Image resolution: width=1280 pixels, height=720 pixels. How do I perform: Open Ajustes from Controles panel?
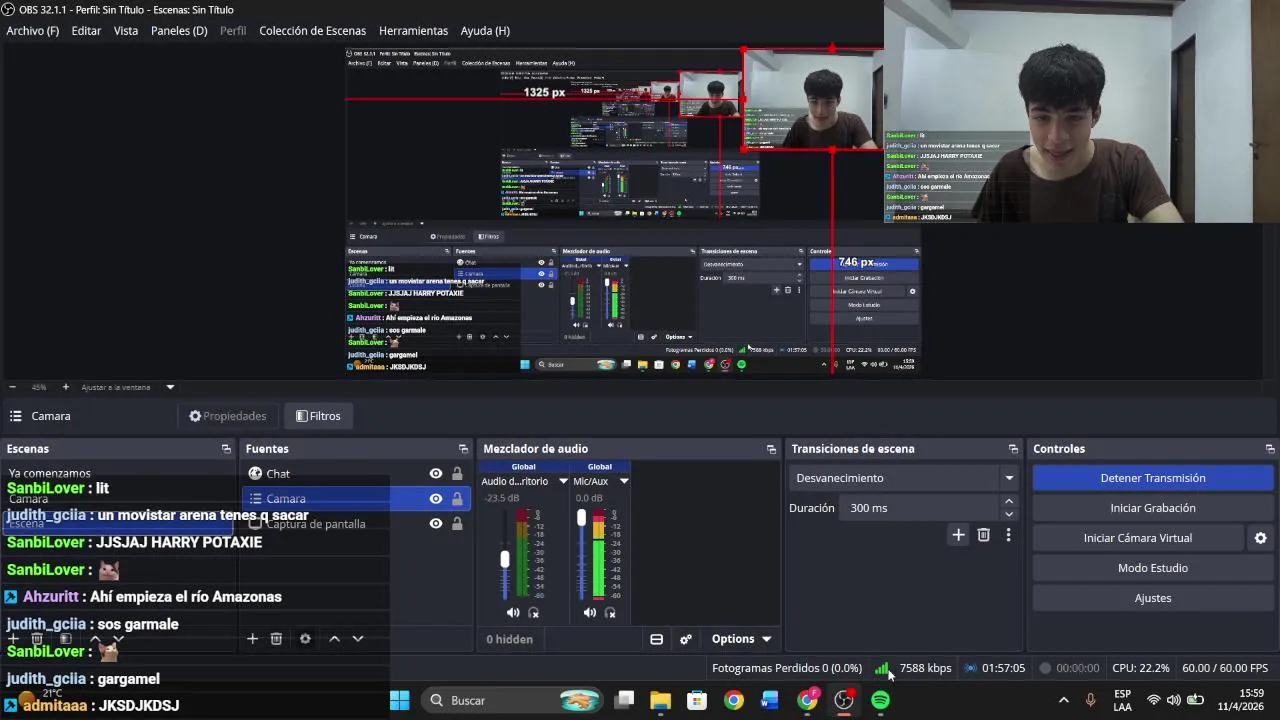click(1153, 598)
